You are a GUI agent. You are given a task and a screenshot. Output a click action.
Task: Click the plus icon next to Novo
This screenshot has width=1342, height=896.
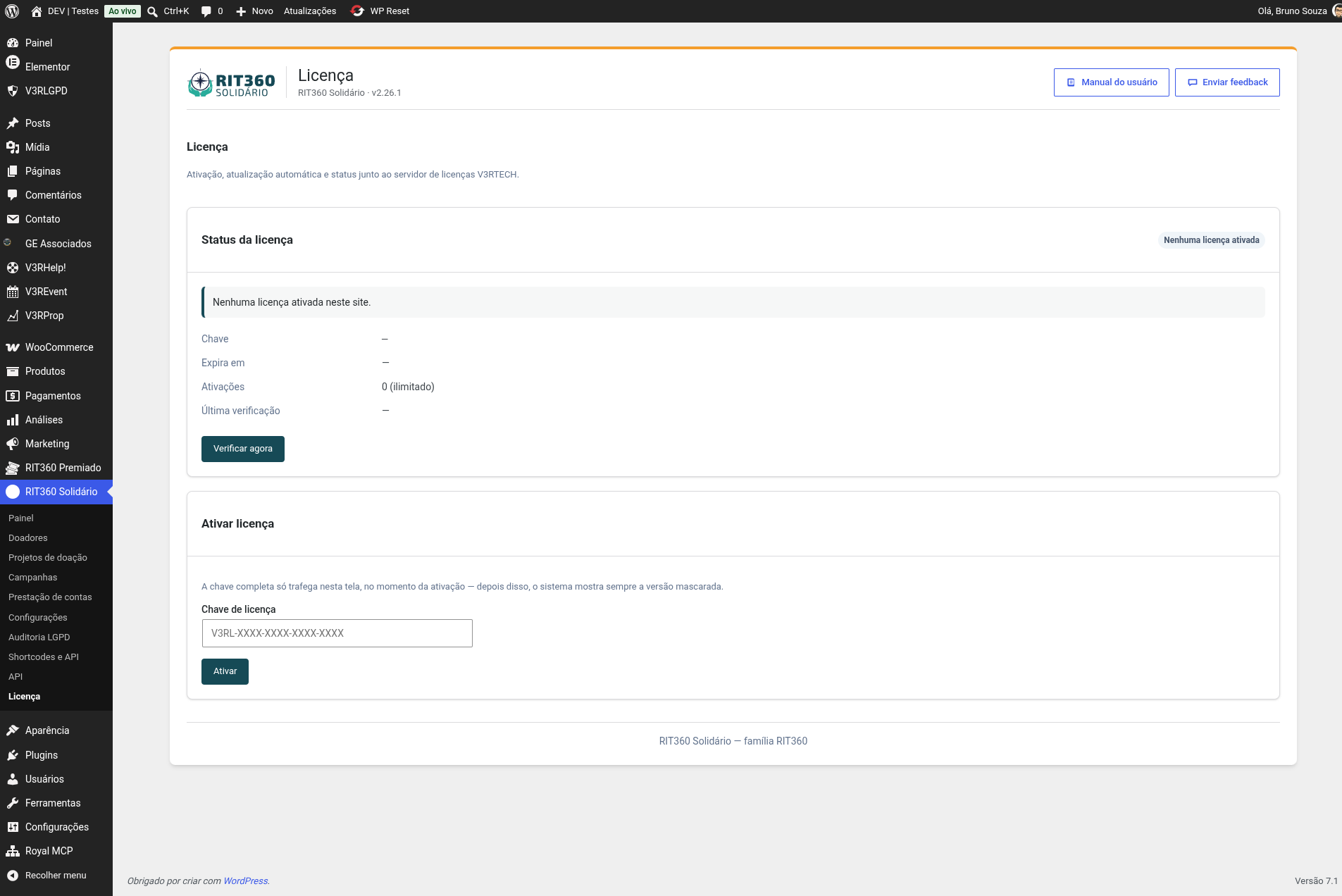point(241,11)
